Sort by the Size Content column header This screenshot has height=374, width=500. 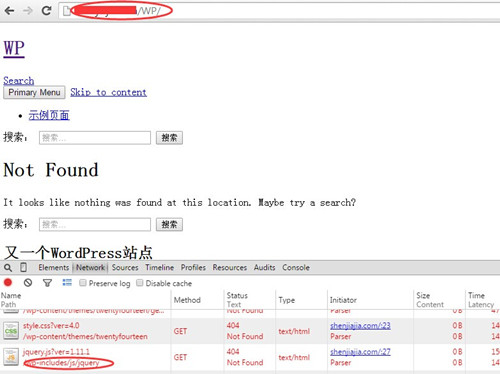(x=439, y=300)
